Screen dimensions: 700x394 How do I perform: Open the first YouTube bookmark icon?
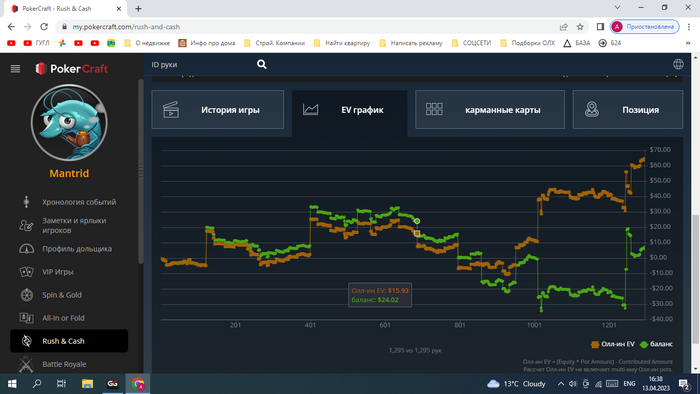click(11, 43)
